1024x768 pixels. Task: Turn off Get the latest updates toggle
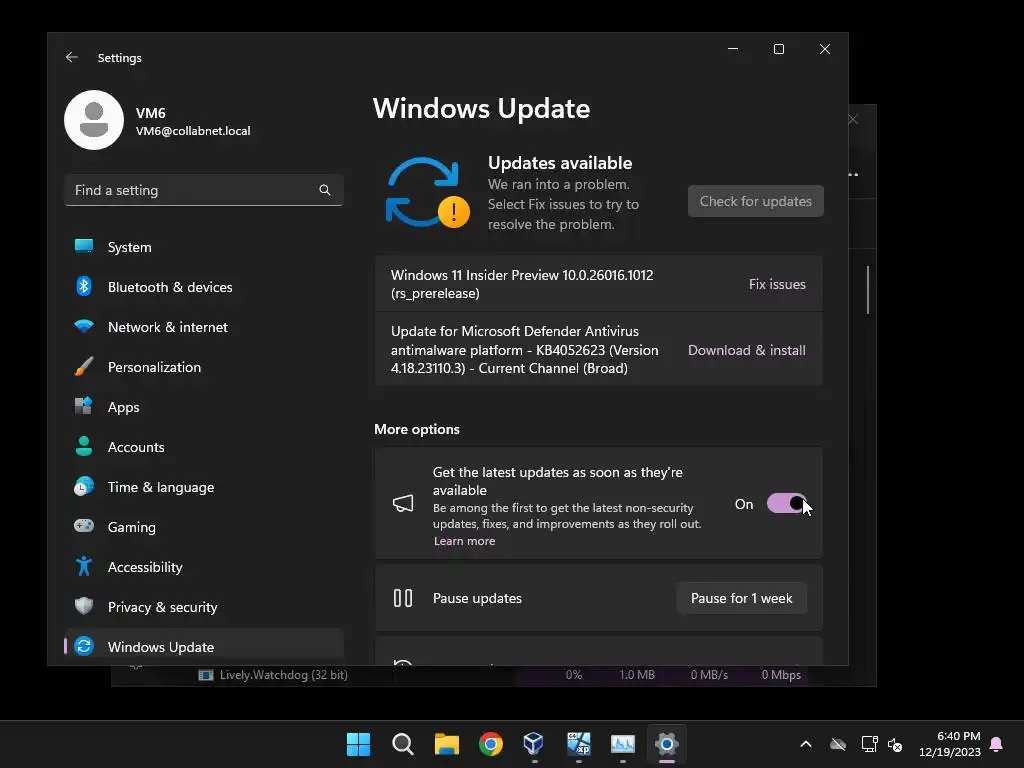[x=786, y=504]
